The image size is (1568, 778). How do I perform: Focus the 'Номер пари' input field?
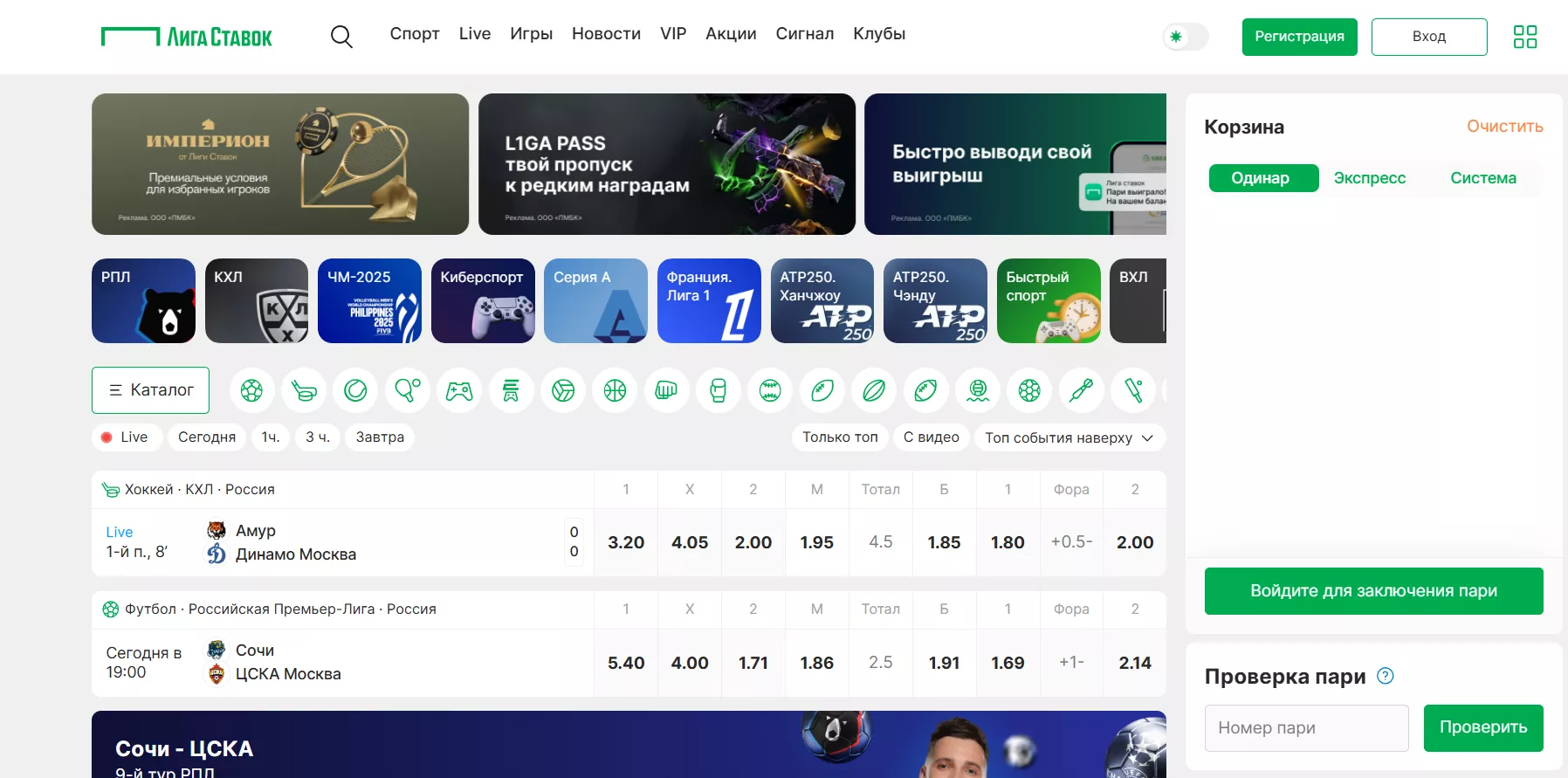coord(1307,728)
